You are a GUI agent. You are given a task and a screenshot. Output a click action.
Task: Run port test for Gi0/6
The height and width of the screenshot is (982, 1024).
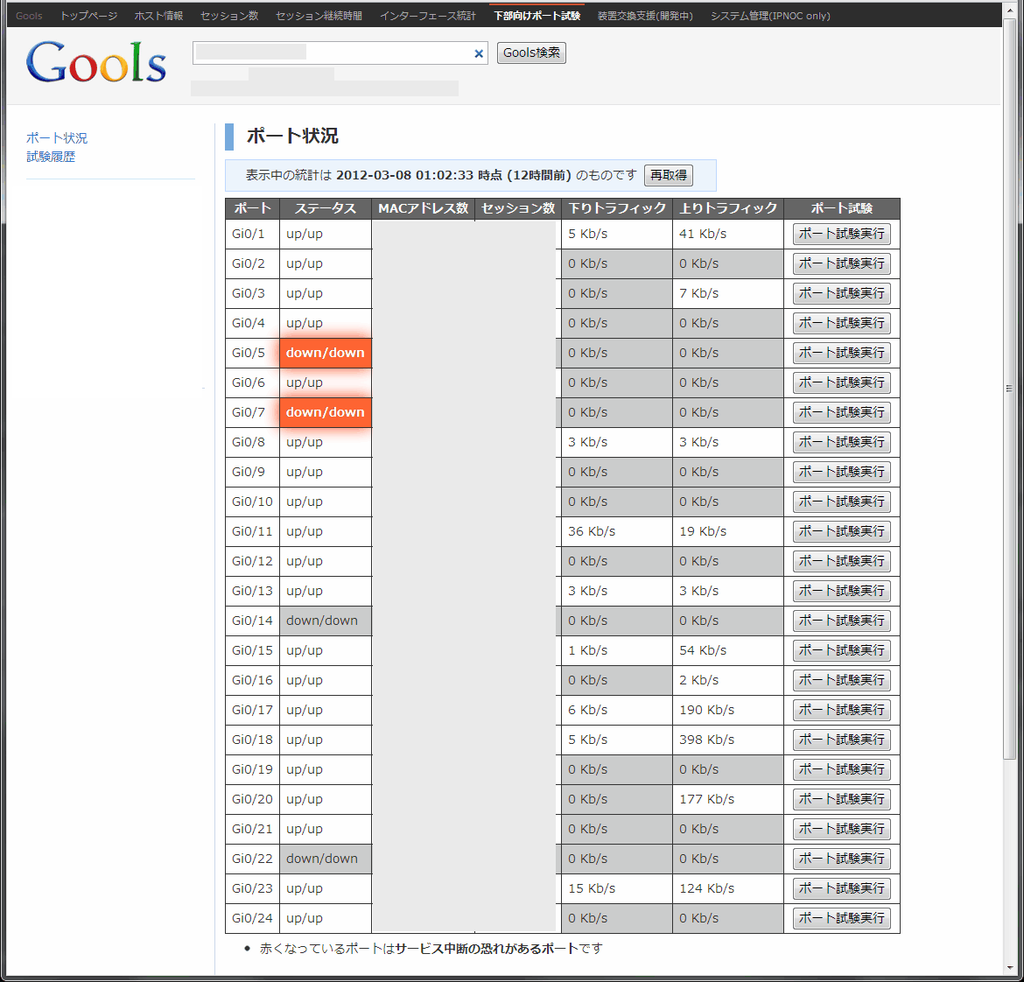[842, 383]
